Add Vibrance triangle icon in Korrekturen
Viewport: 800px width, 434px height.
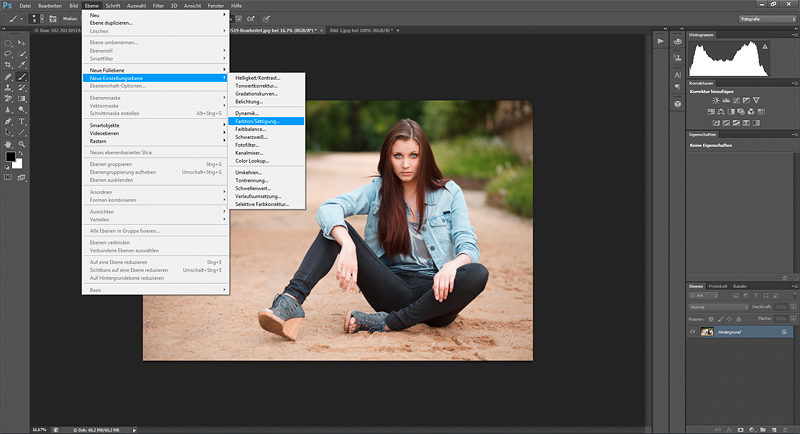point(756,100)
